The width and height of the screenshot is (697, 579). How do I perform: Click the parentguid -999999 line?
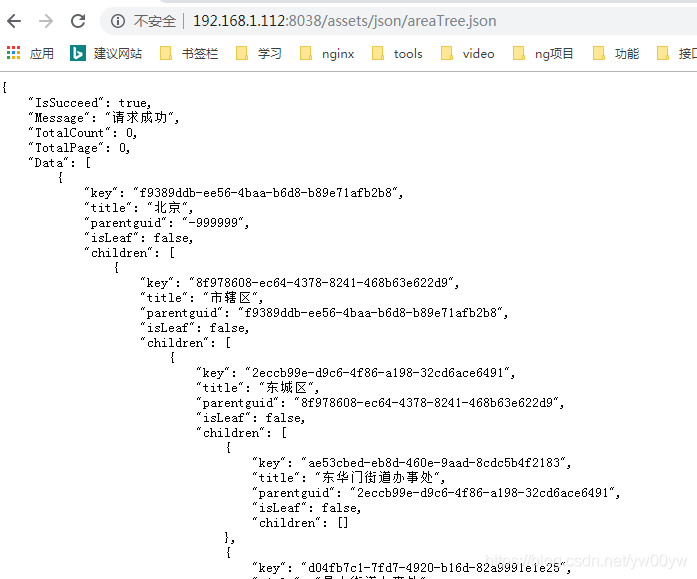[167, 223]
